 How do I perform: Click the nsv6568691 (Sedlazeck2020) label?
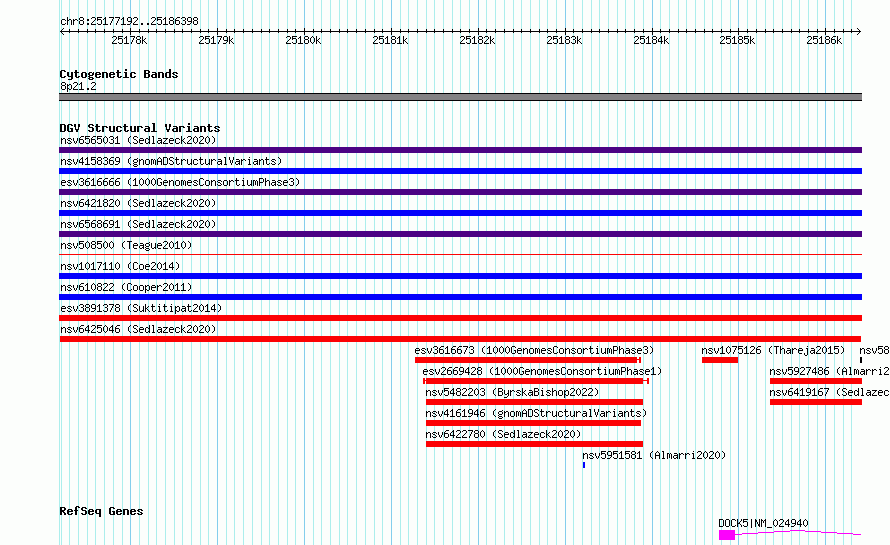coord(138,224)
